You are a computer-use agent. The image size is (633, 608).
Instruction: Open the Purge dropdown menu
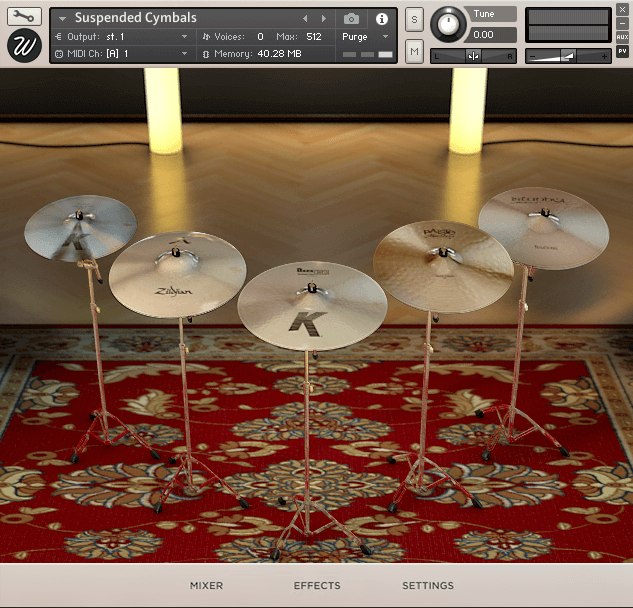click(365, 37)
